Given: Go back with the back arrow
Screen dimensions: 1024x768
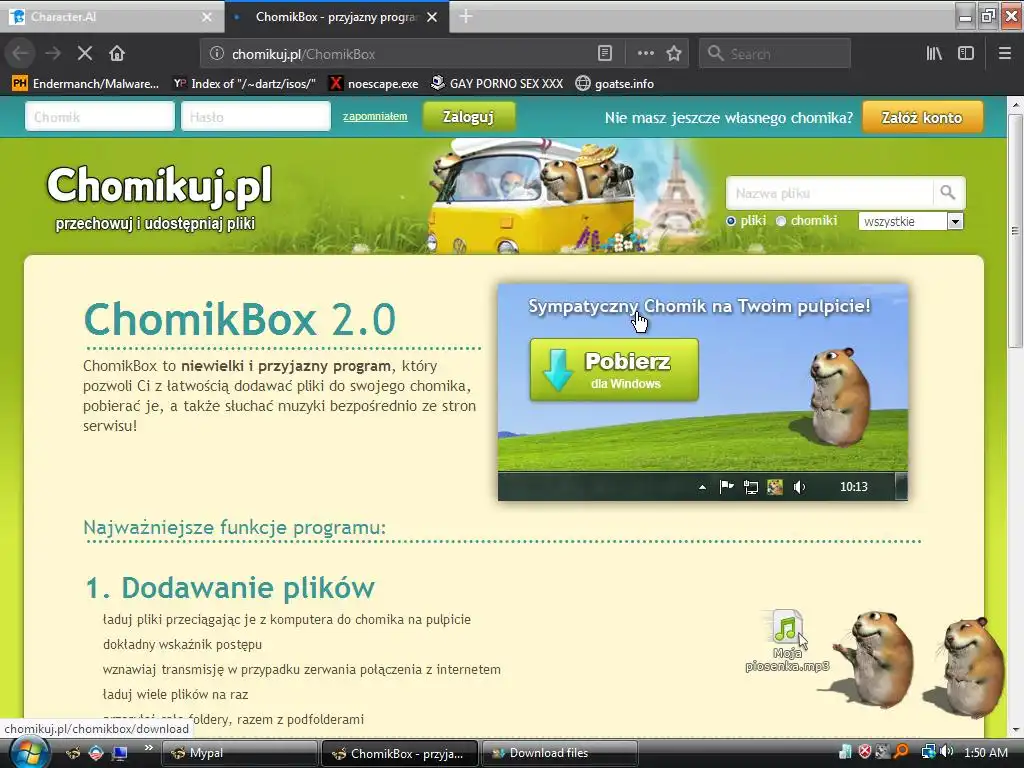Looking at the screenshot, I should [20, 54].
